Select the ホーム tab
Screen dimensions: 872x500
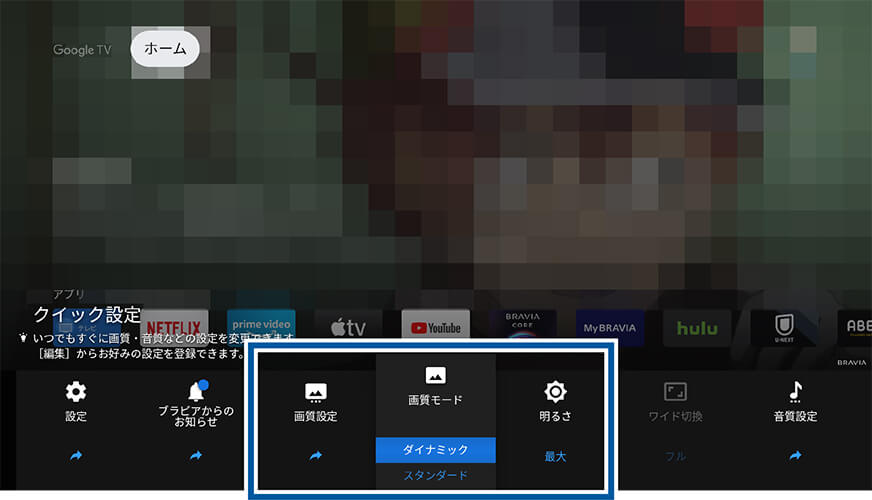click(x=165, y=49)
